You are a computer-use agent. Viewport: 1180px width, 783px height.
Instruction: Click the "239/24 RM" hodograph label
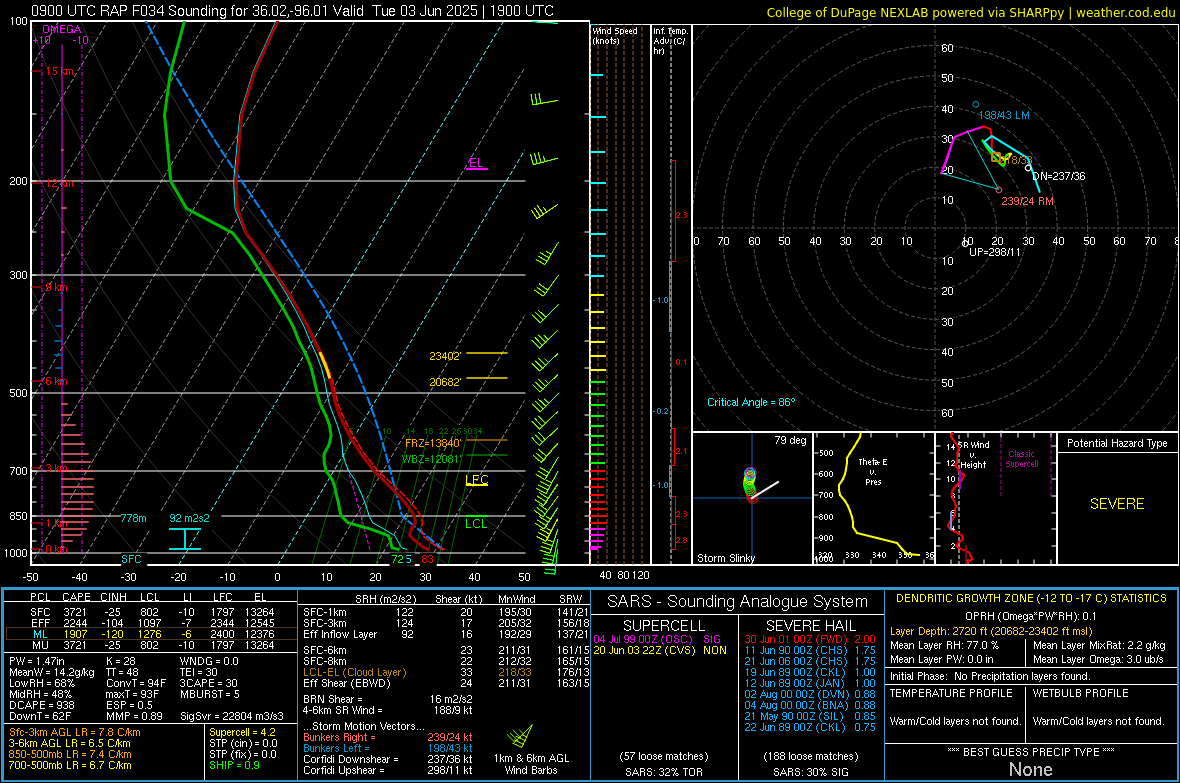tap(1027, 201)
